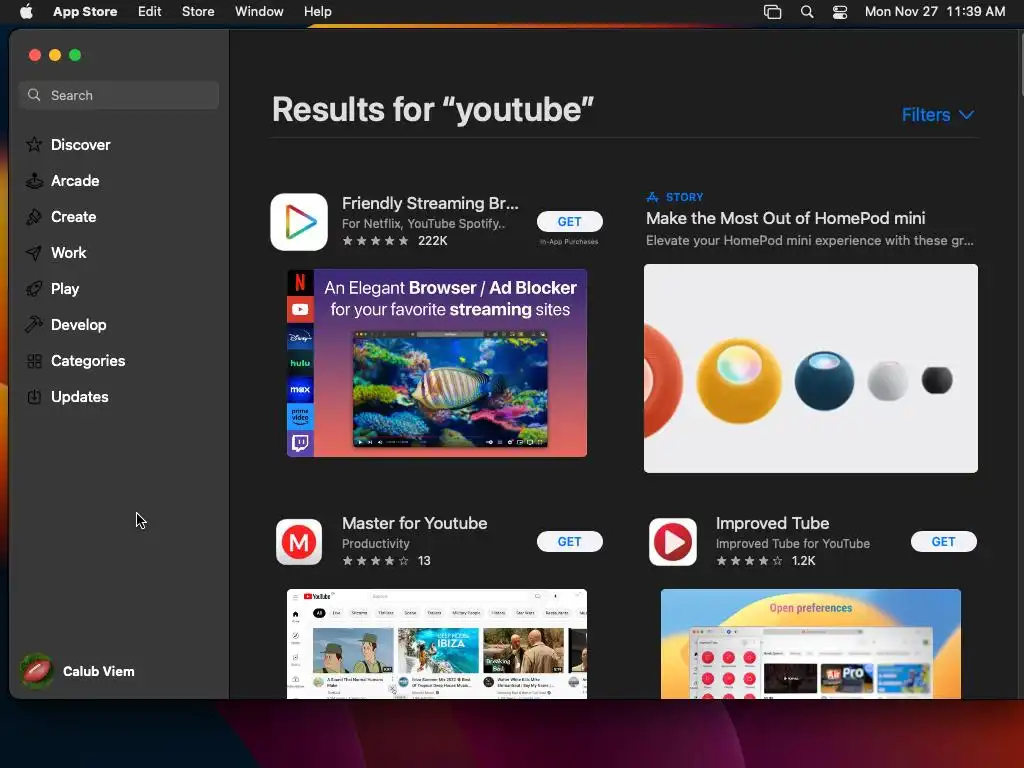Open Master for Youtube app icon
The image size is (1024, 768).
[x=299, y=542]
